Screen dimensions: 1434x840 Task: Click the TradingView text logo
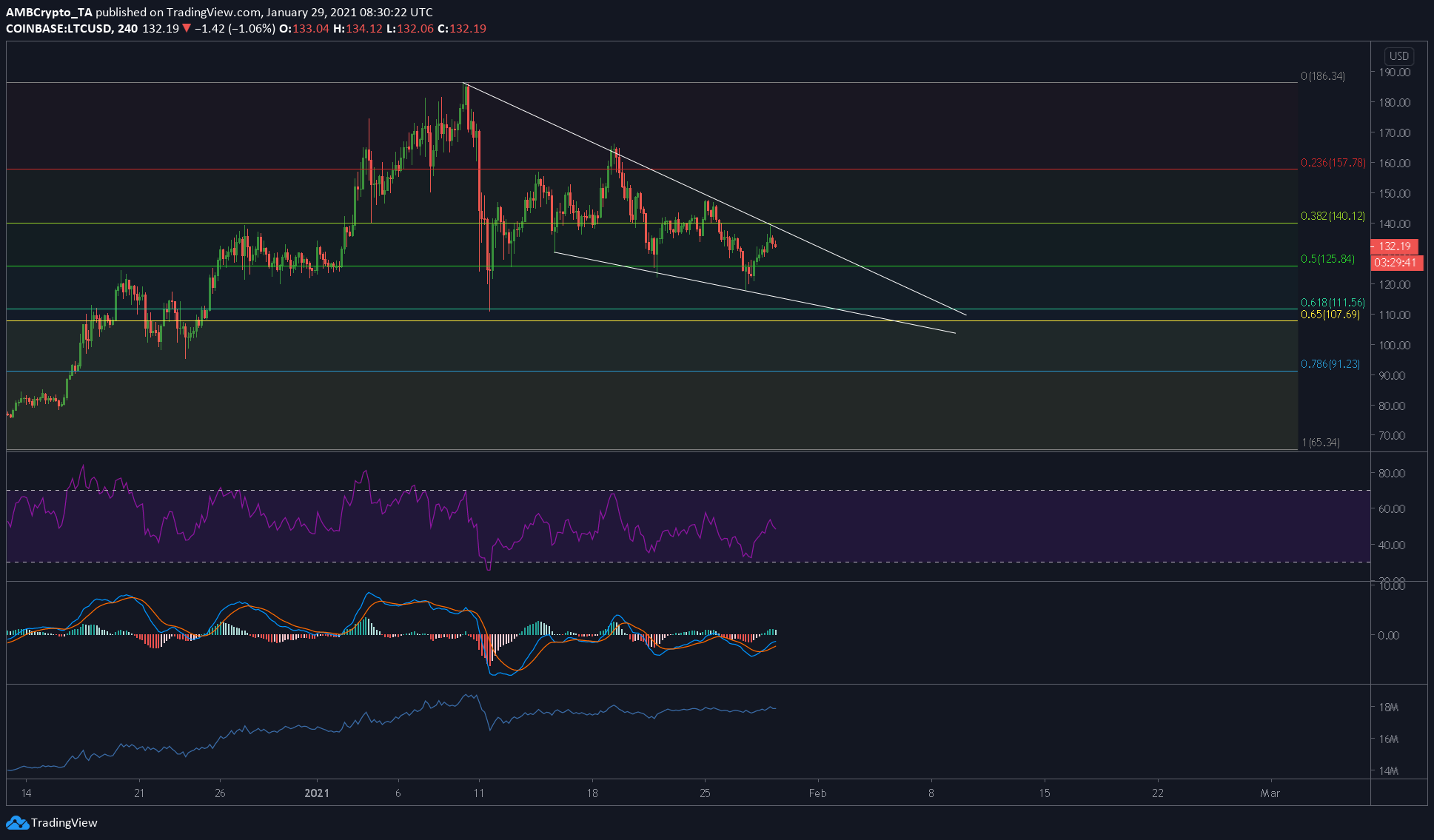coord(64,823)
